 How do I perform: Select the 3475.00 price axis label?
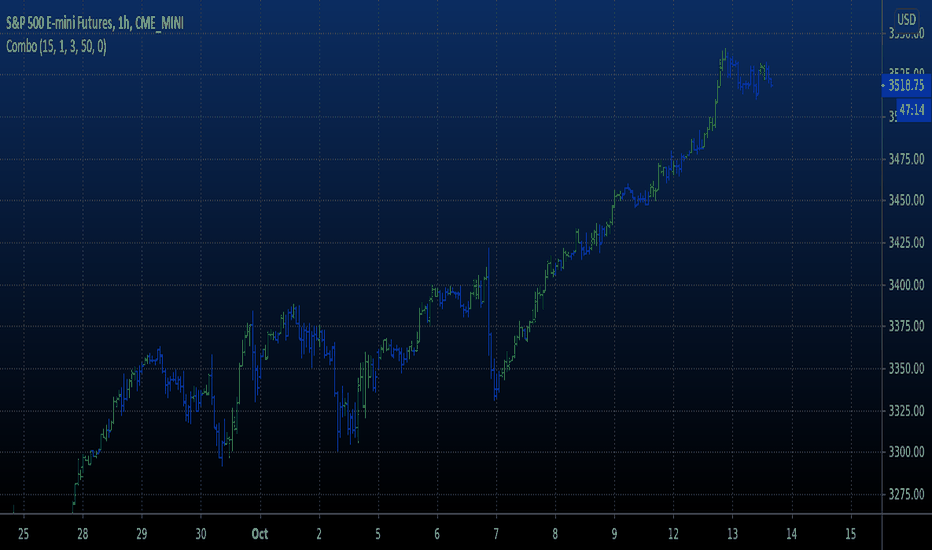906,159
